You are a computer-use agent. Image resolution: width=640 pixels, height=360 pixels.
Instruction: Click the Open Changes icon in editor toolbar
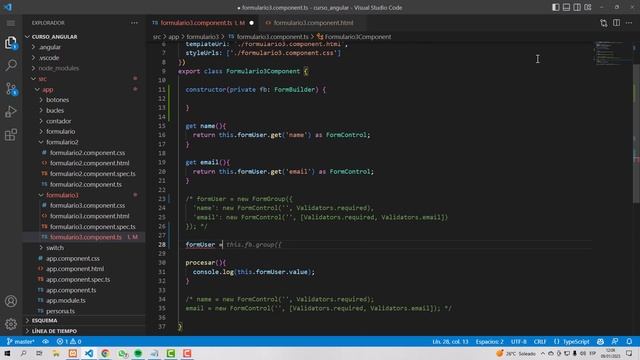pyautogui.click(x=604, y=23)
